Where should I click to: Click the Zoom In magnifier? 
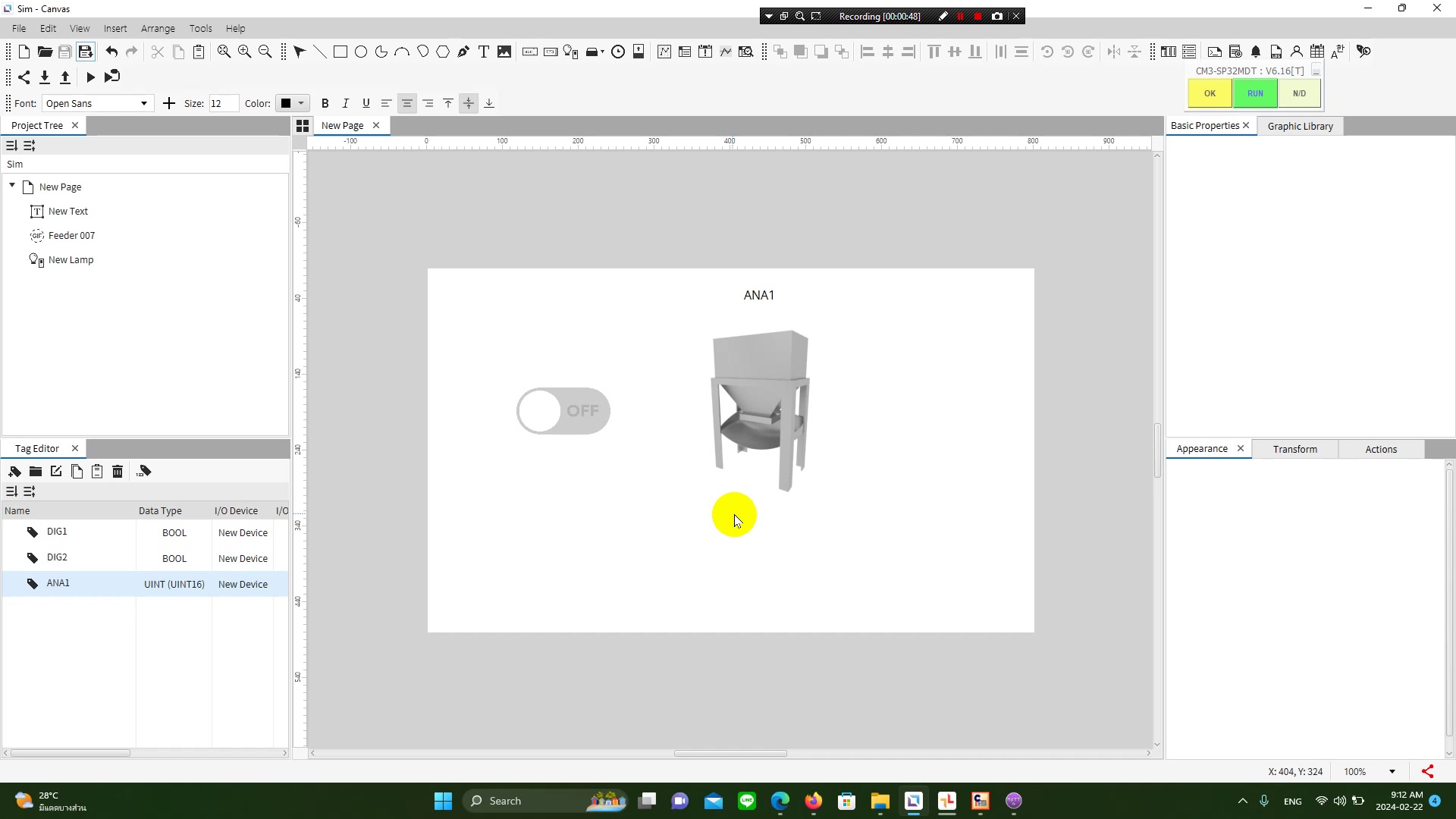click(244, 52)
